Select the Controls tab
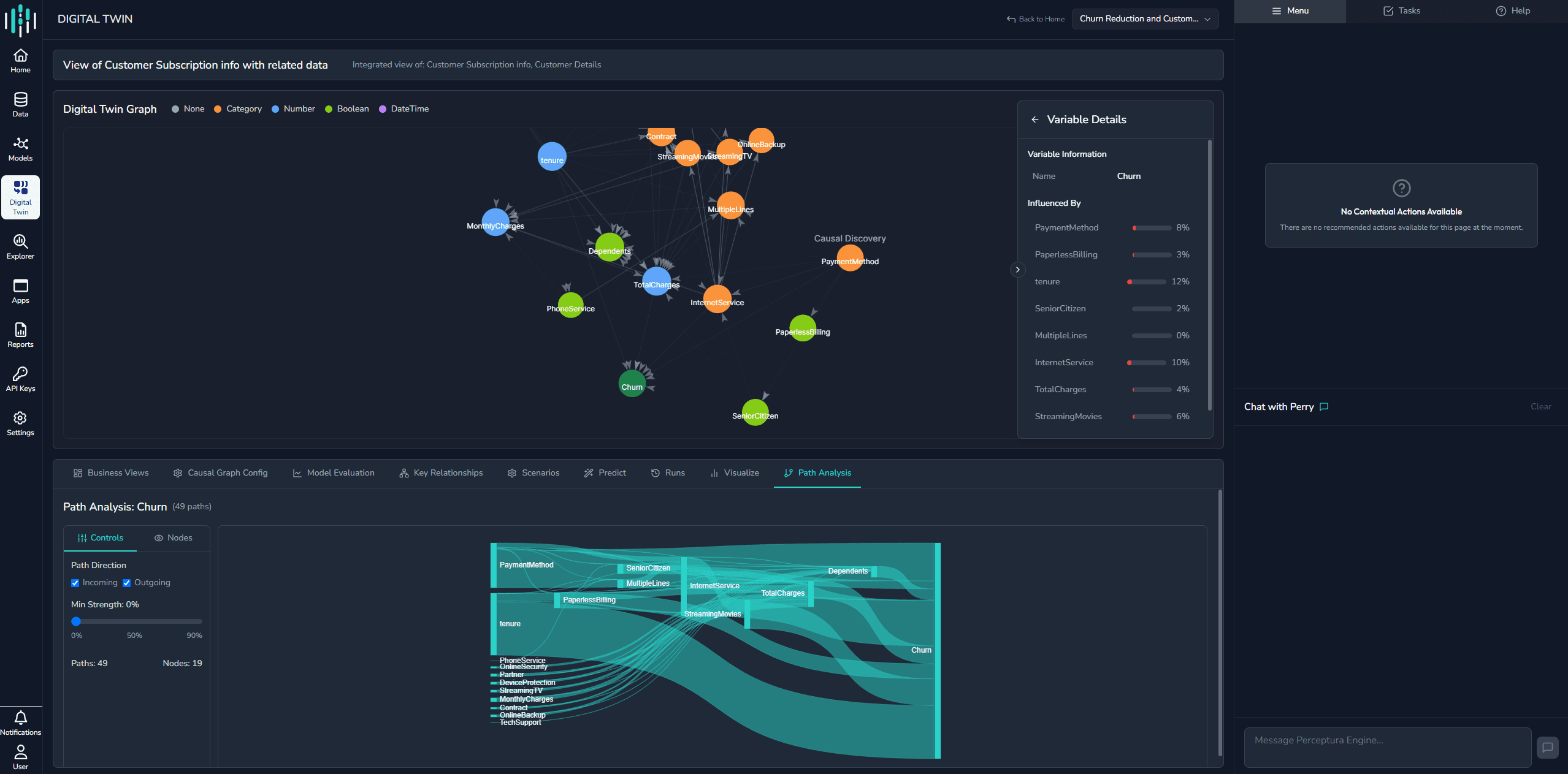The width and height of the screenshot is (1568, 774). 101,538
